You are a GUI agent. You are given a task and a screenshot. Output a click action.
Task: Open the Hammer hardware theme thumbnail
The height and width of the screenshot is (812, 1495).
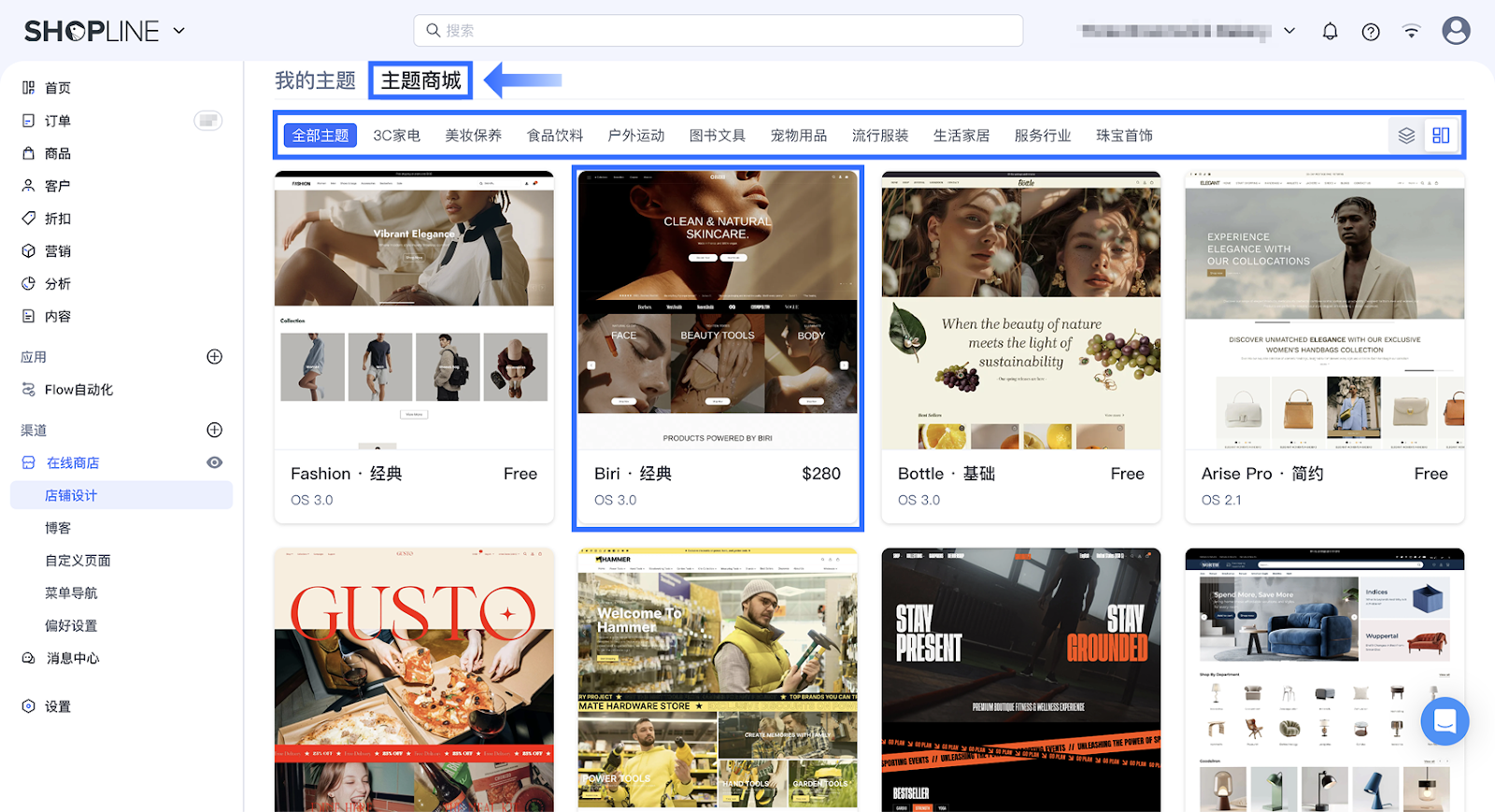point(718,680)
